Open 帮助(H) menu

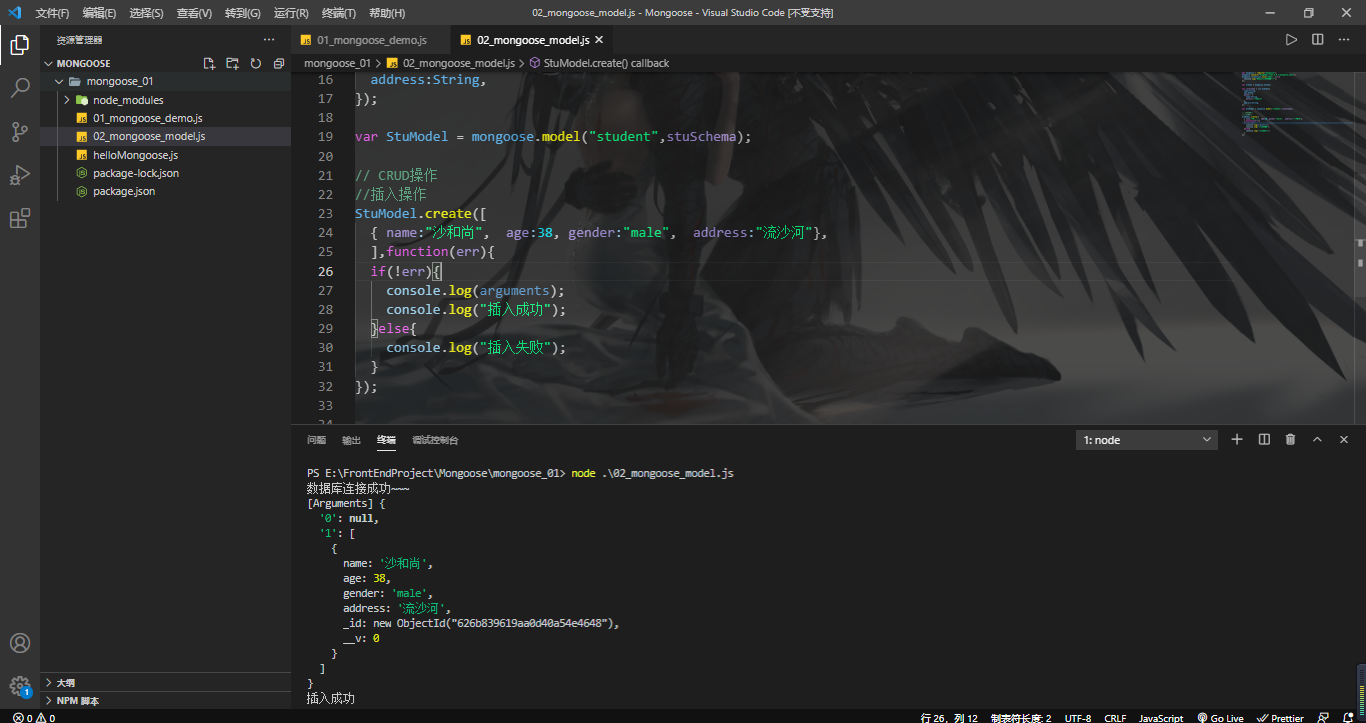click(387, 13)
